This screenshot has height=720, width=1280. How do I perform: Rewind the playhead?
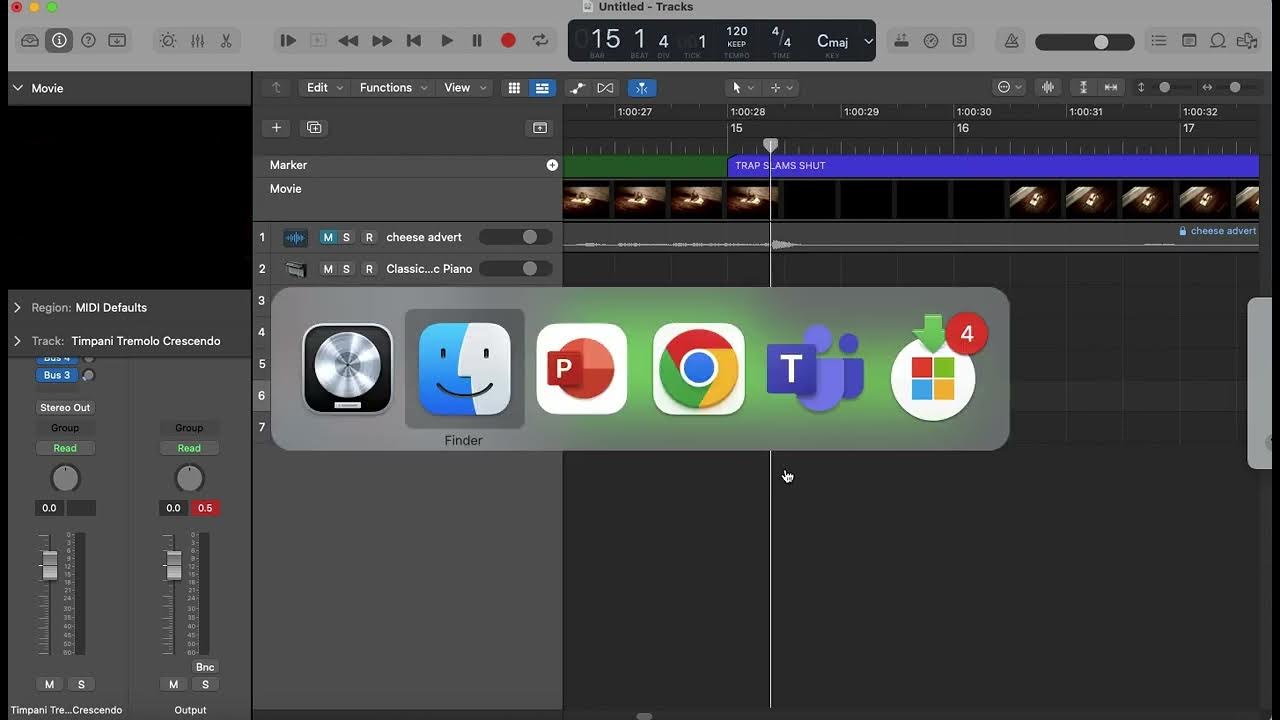pyautogui.click(x=348, y=41)
